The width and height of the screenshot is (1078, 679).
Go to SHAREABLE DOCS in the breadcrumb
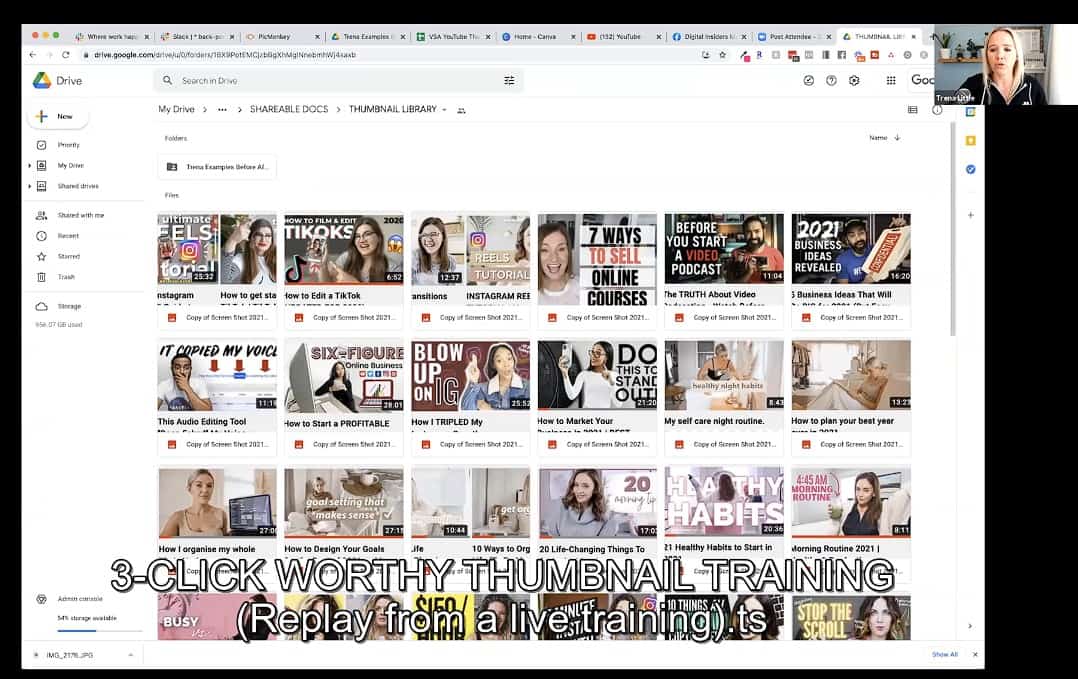pyautogui.click(x=288, y=110)
